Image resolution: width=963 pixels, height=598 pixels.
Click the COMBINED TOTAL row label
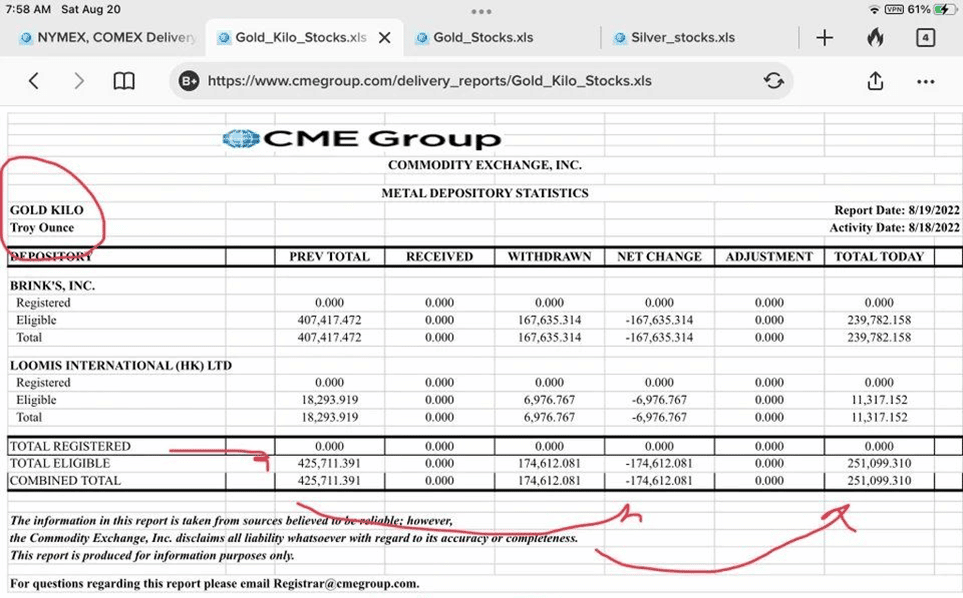[x=65, y=481]
